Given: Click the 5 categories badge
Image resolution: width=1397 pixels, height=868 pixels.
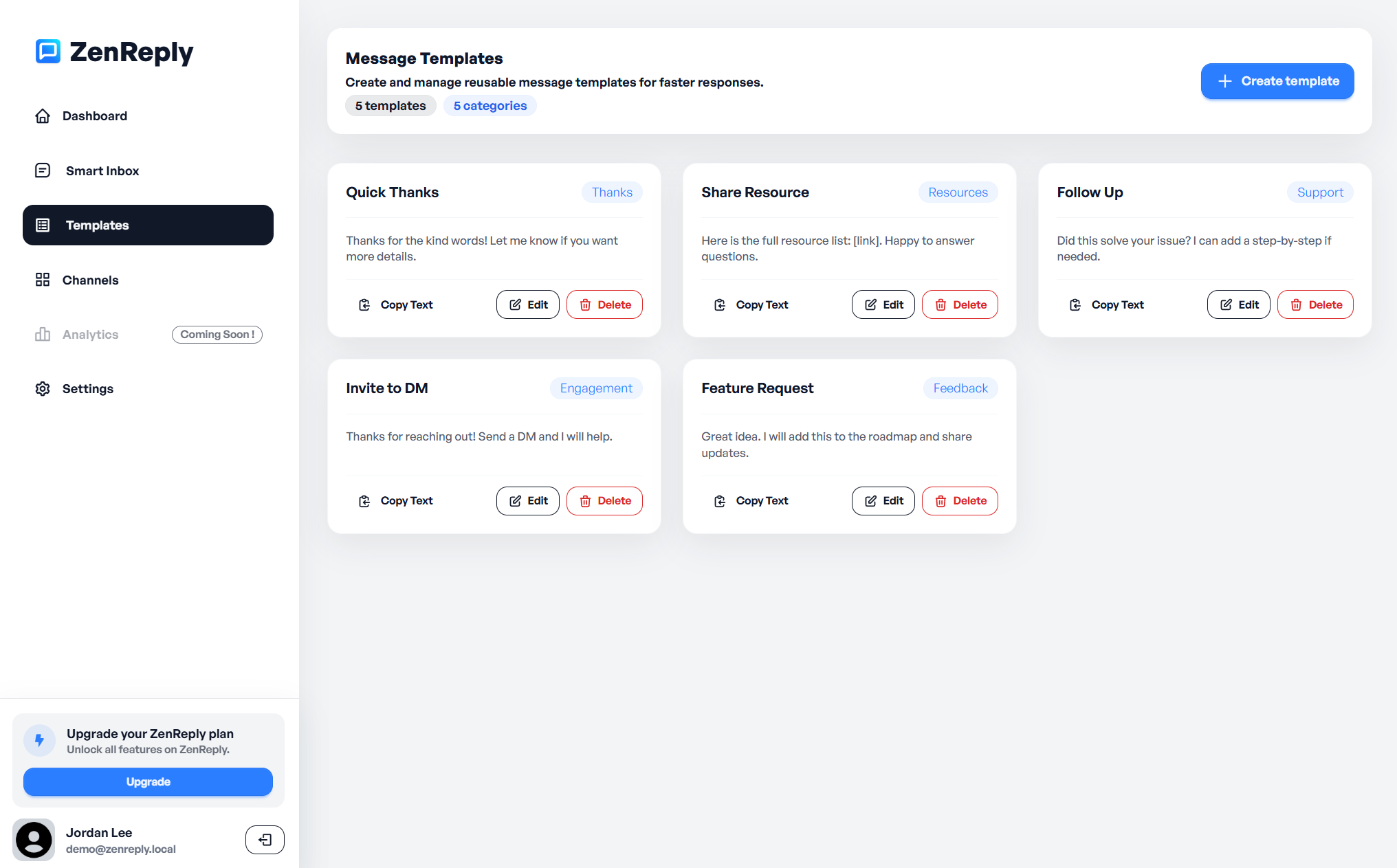Looking at the screenshot, I should click(490, 105).
